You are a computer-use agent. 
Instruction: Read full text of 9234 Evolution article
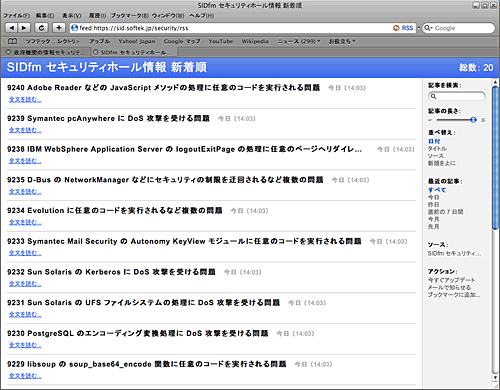[x=25, y=222]
